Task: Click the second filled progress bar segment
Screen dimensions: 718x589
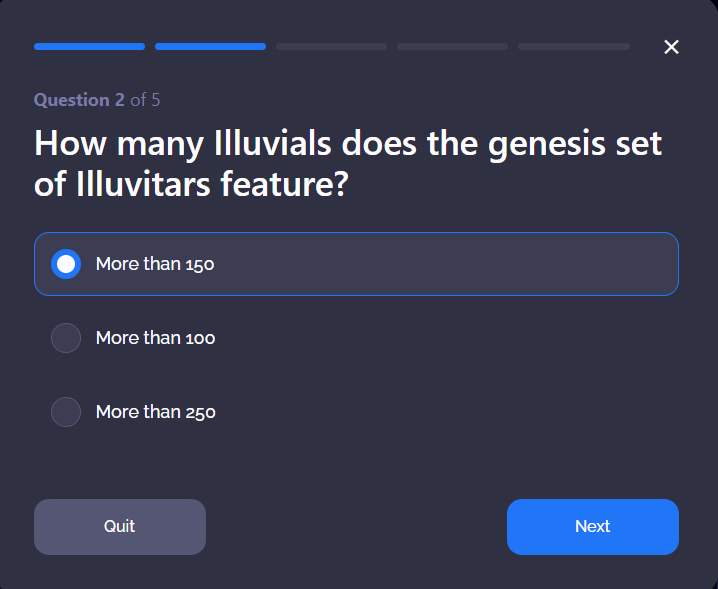Action: 210,46
